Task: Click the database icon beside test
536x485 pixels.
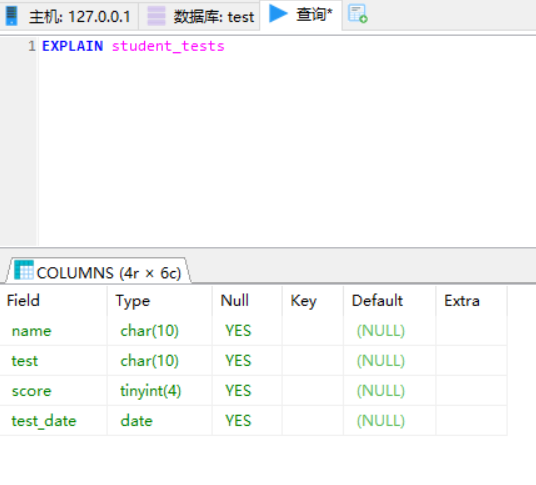Action: coord(156,16)
